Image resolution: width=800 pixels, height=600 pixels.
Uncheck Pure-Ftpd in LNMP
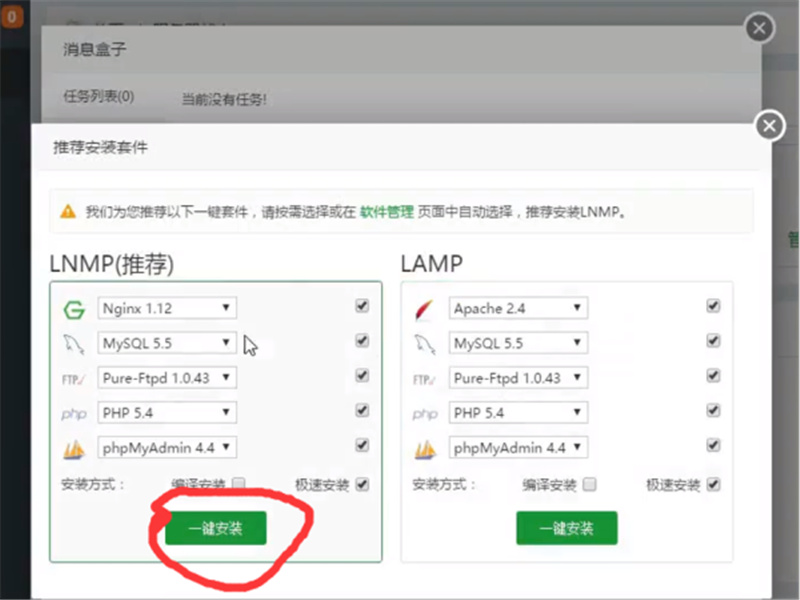click(362, 376)
